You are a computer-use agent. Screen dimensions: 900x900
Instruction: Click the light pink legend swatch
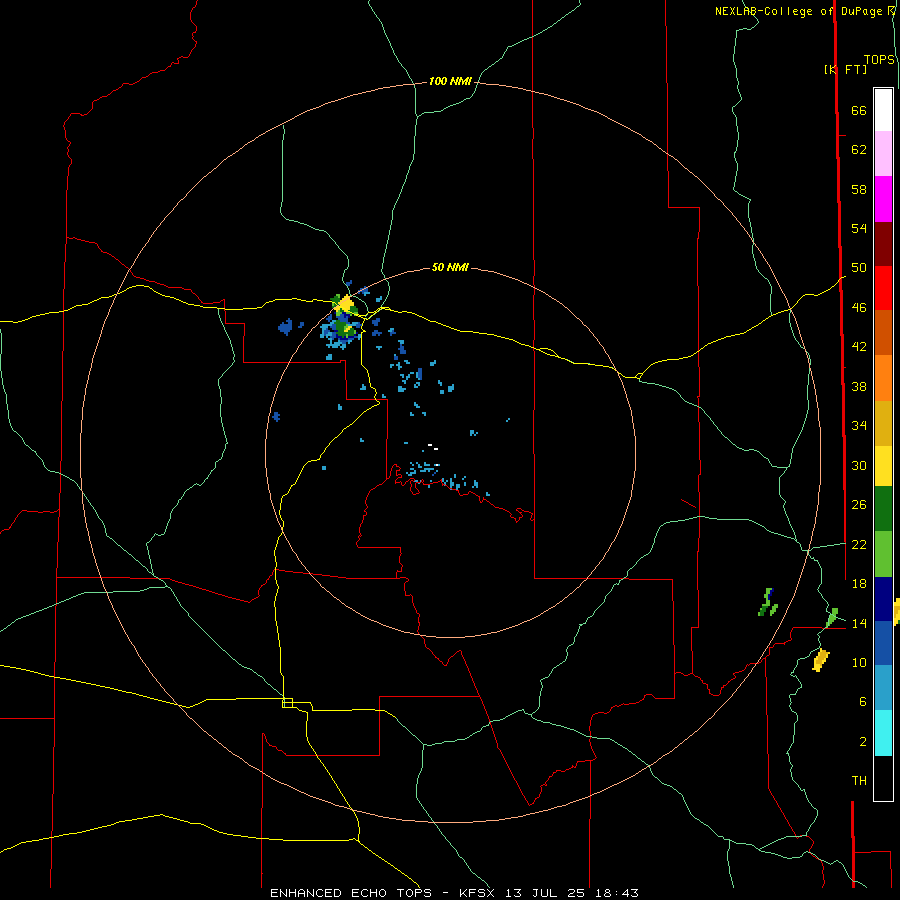(x=883, y=154)
